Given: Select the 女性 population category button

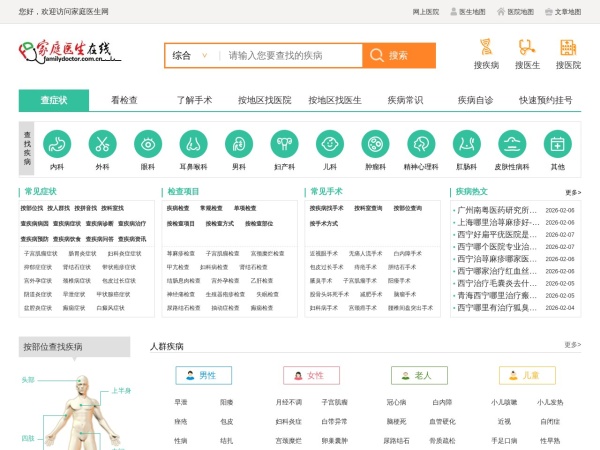Looking at the screenshot, I should pyautogui.click(x=310, y=375).
